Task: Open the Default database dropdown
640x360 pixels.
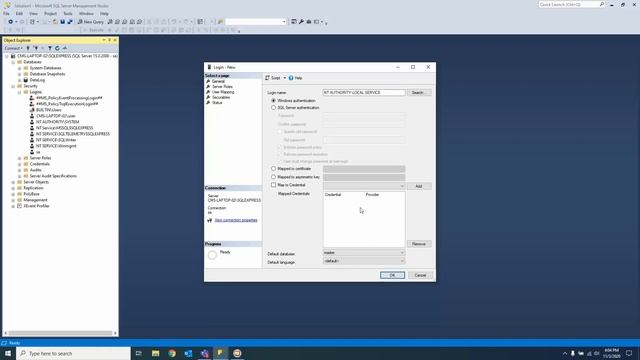Action: [x=364, y=253]
